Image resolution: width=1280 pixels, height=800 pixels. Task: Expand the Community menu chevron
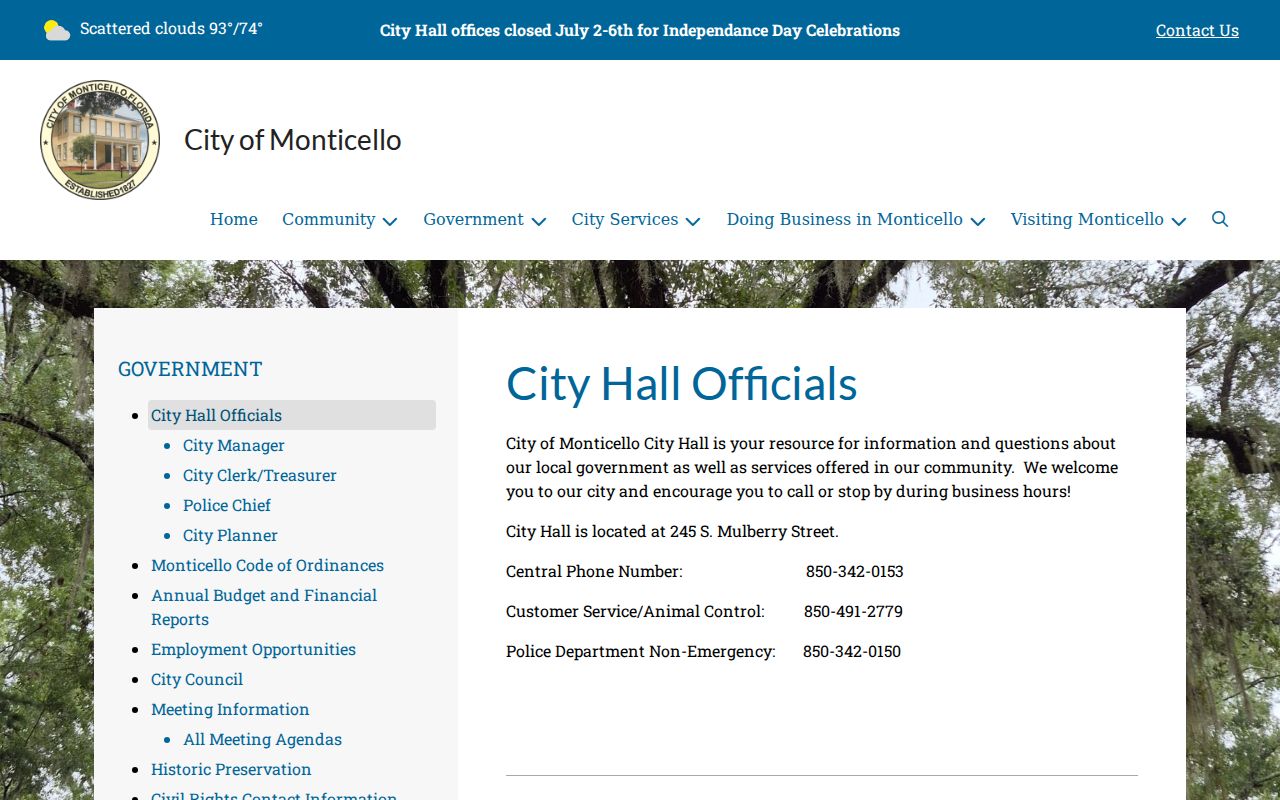coord(390,221)
